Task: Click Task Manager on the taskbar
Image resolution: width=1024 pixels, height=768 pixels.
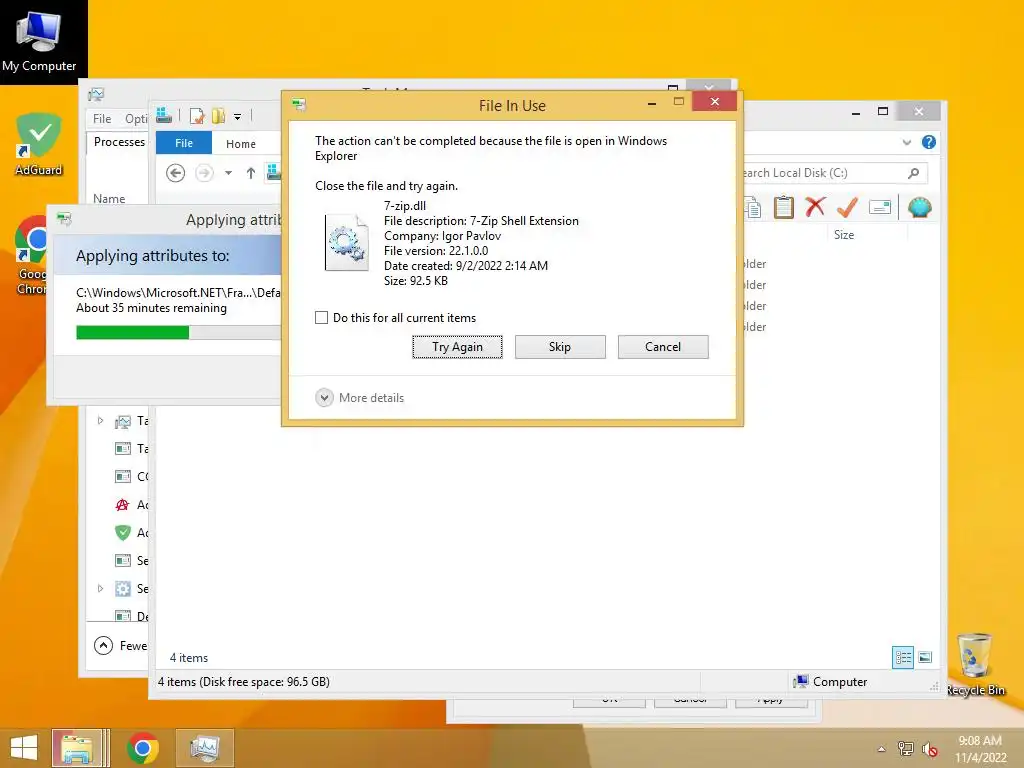Action: point(204,748)
